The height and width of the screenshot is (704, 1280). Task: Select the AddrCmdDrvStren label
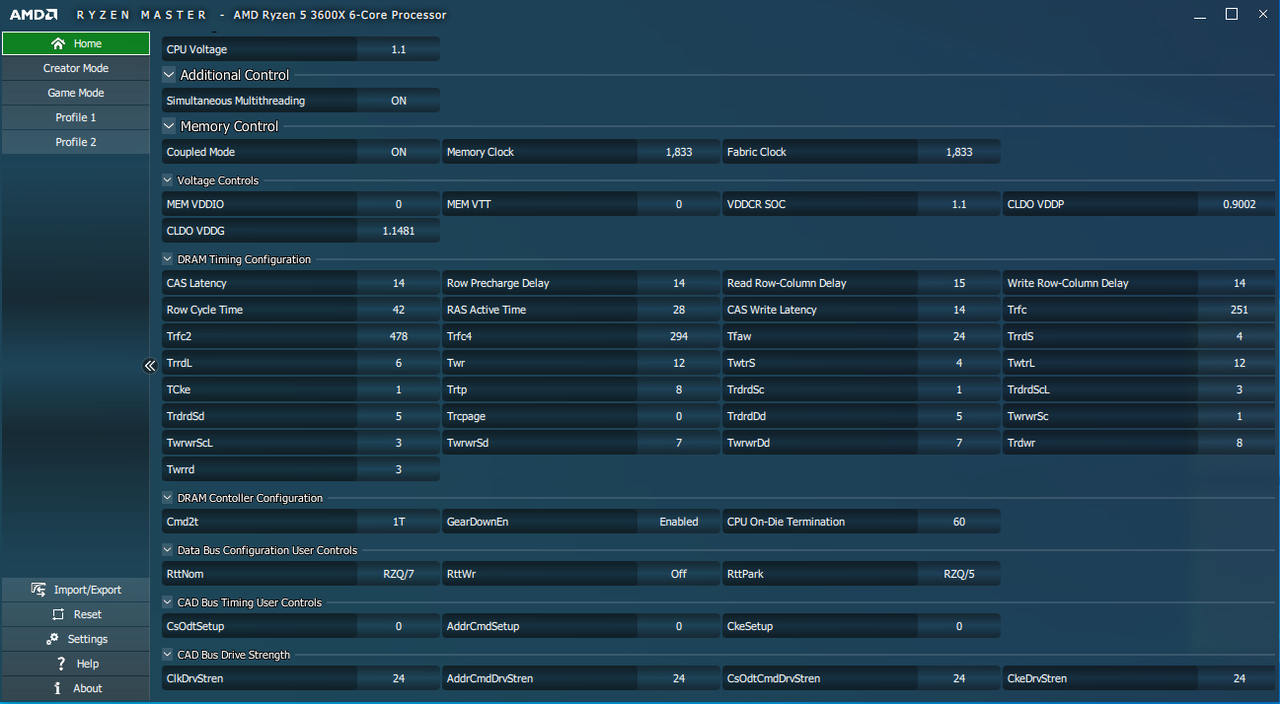pyautogui.click(x=490, y=678)
